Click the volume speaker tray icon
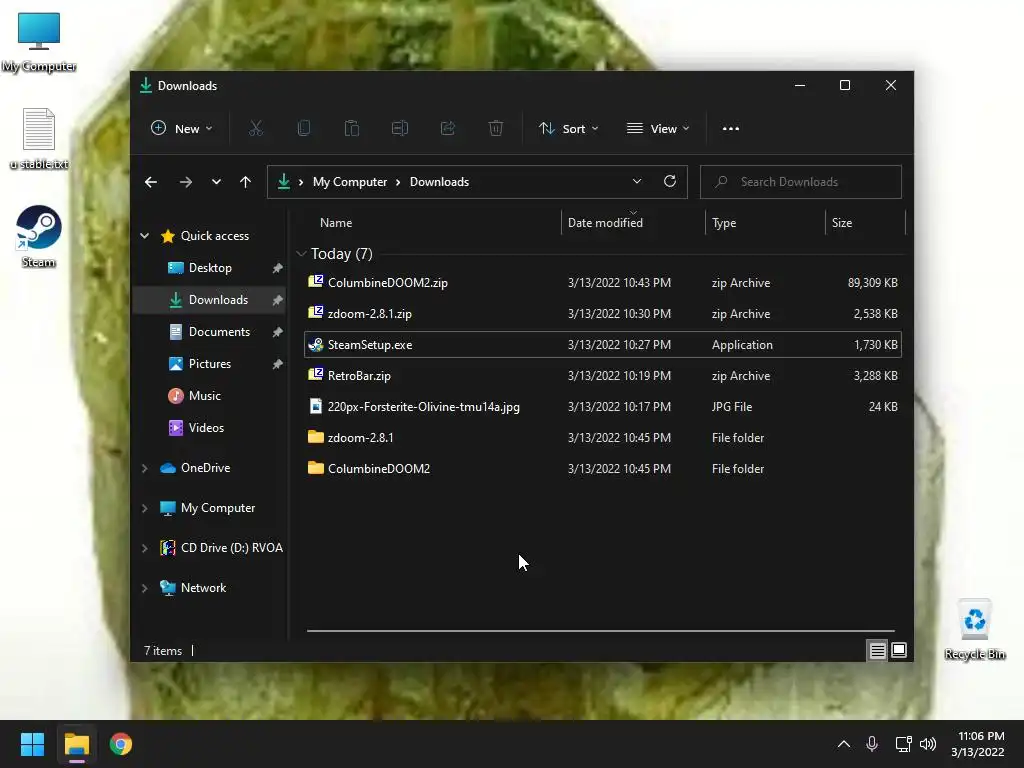 click(927, 744)
